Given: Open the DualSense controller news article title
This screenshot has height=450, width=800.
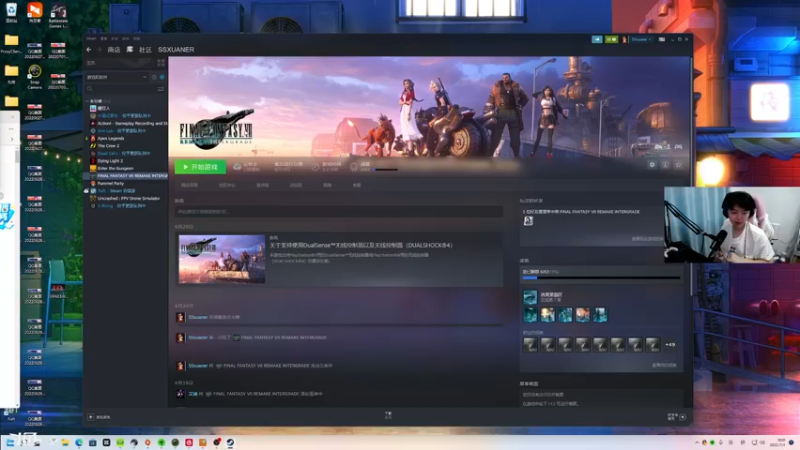Looking at the screenshot, I should click(361, 245).
